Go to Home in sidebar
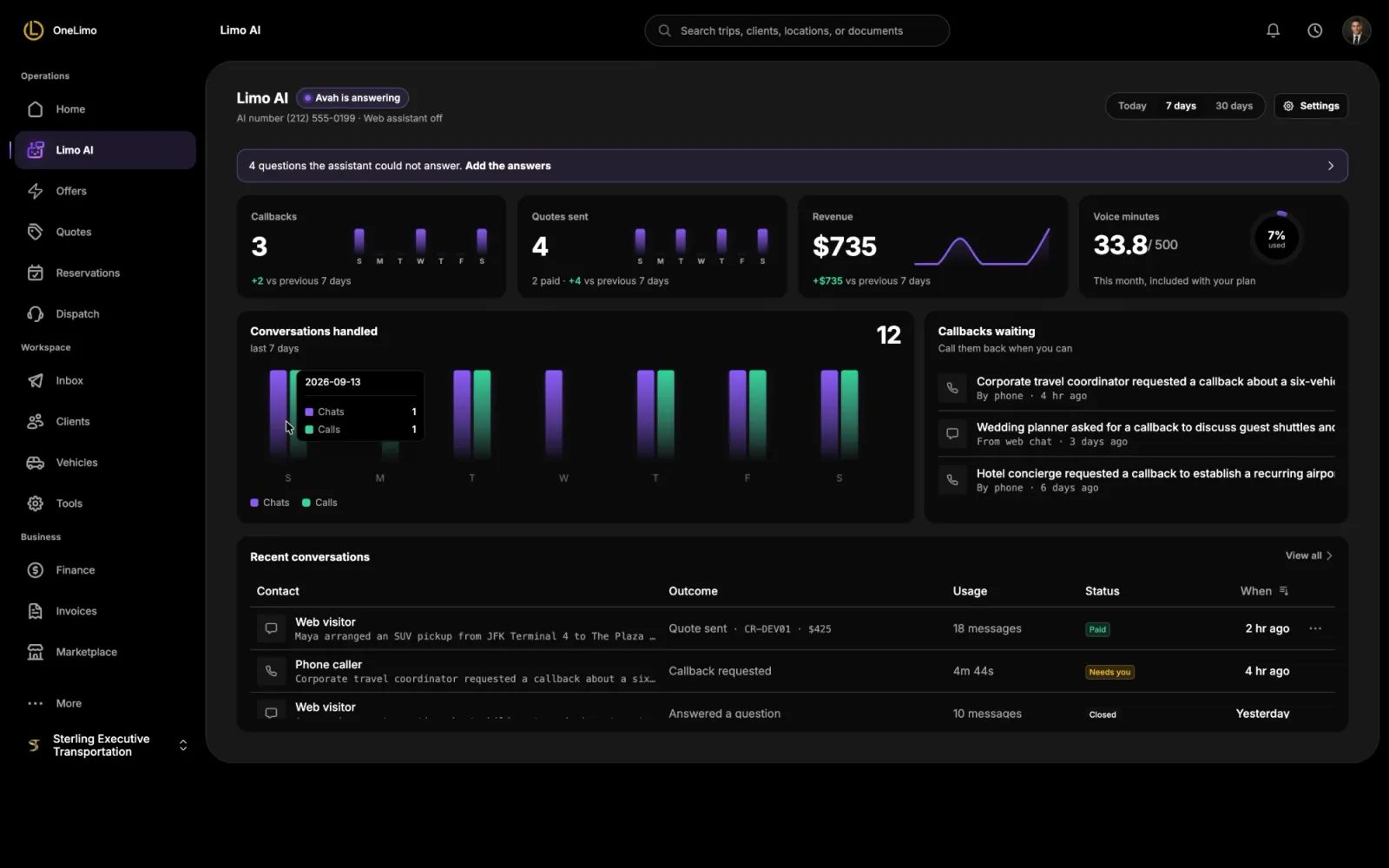The image size is (1389, 868). coord(105,109)
